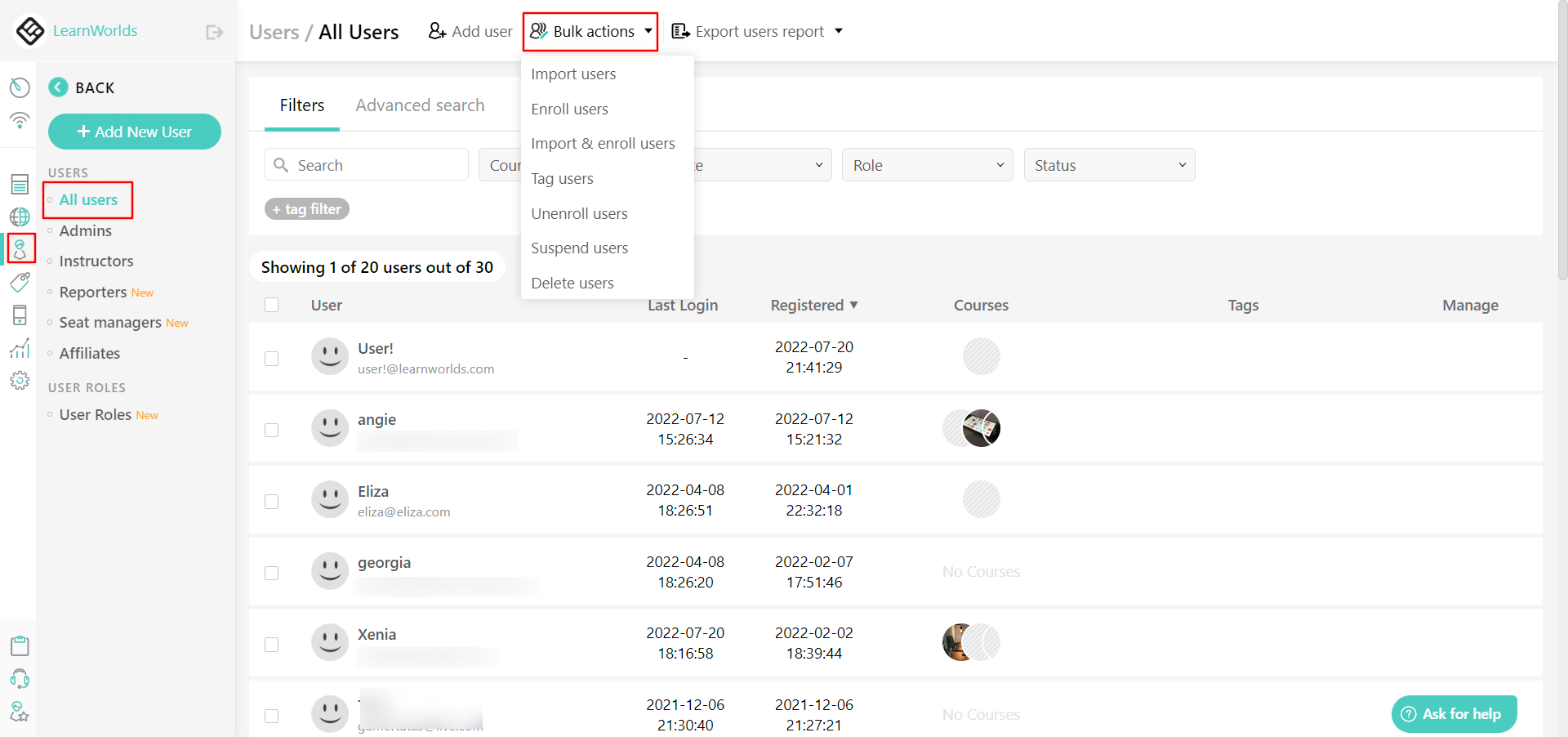Switch to the Advanced search tab
1568x737 pixels.
[x=420, y=105]
